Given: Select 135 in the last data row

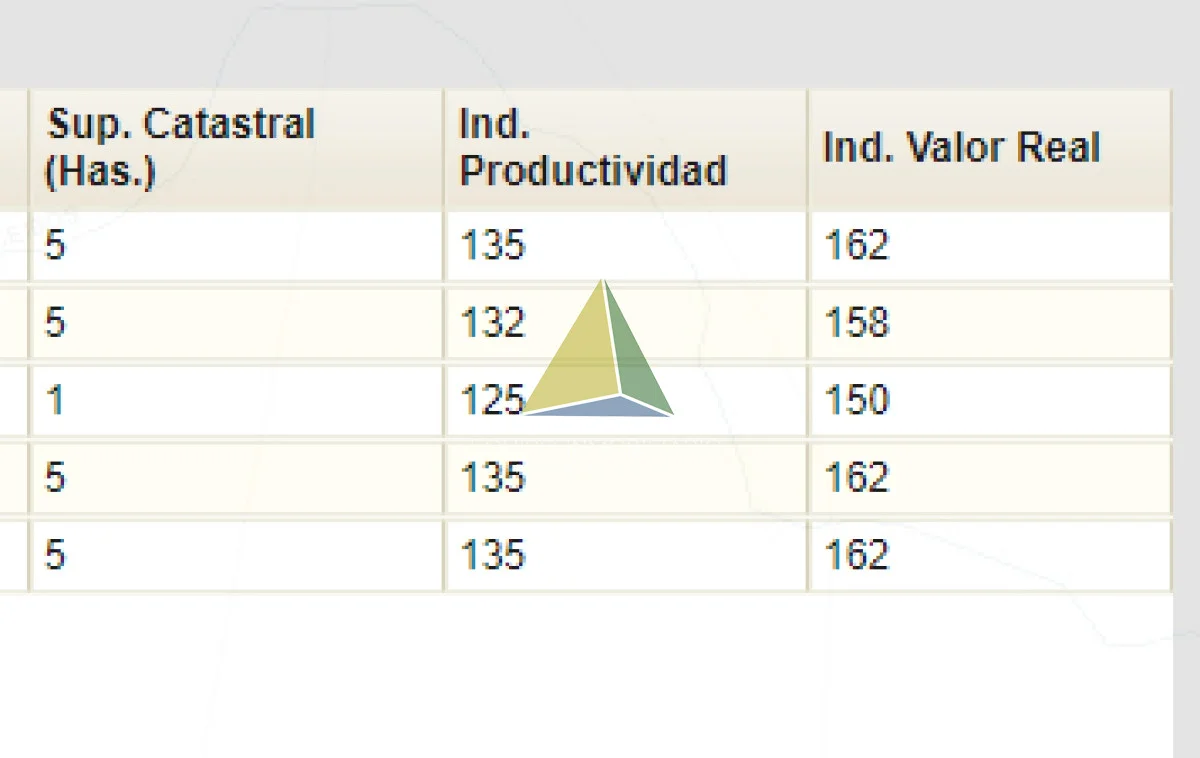Looking at the screenshot, I should point(492,554).
